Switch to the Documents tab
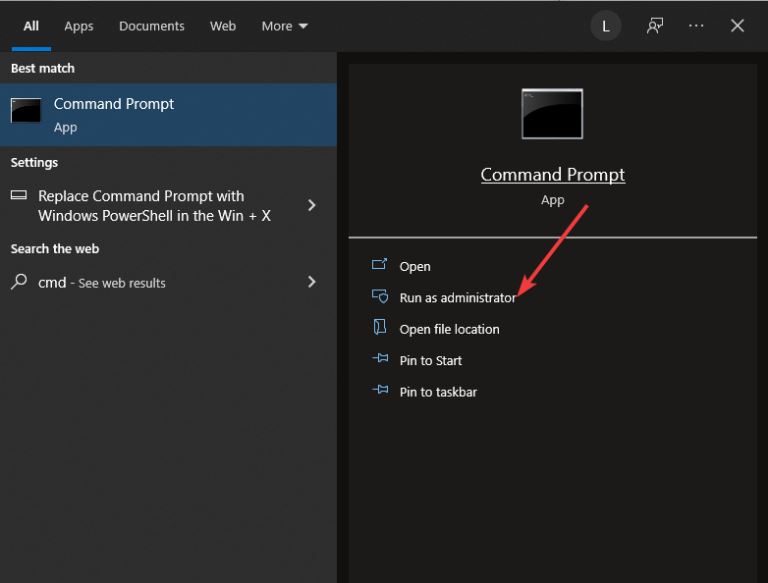Screen dimensions: 768x583 [x=152, y=26]
